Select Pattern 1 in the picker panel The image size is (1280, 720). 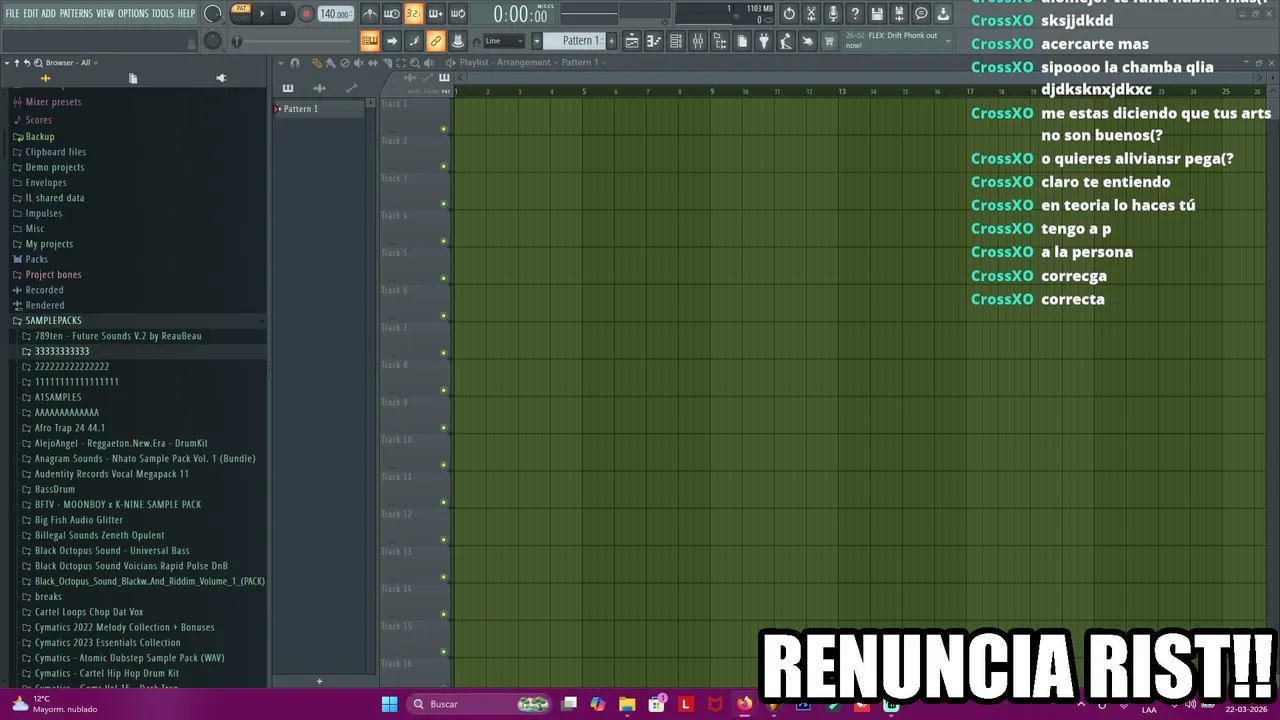[319, 109]
